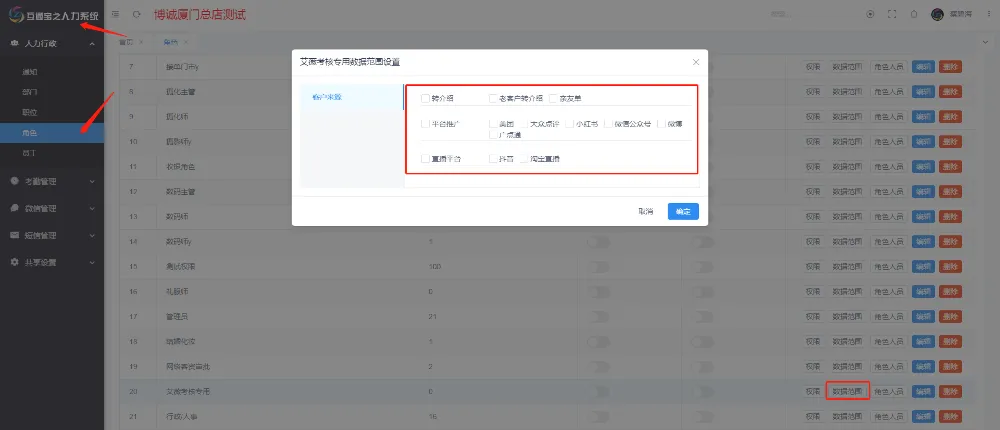Click 取消 to cancel the dialog
Viewport: 1000px width, 430px height.
tap(646, 212)
